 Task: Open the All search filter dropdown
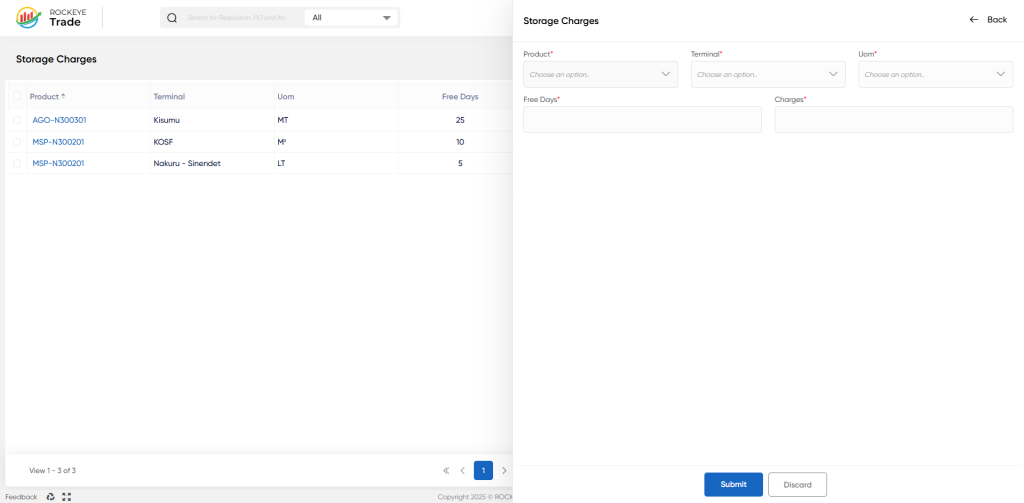(351, 18)
